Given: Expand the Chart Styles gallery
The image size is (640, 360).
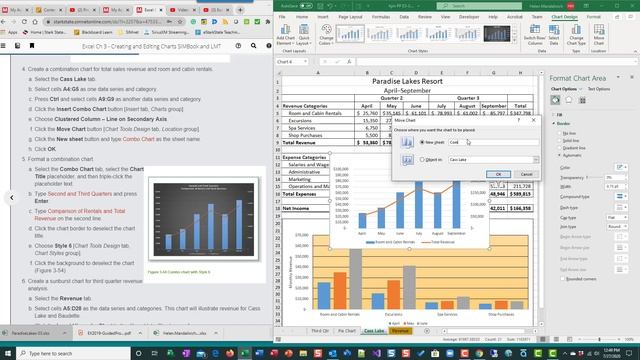Looking at the screenshot, I should [514, 40].
